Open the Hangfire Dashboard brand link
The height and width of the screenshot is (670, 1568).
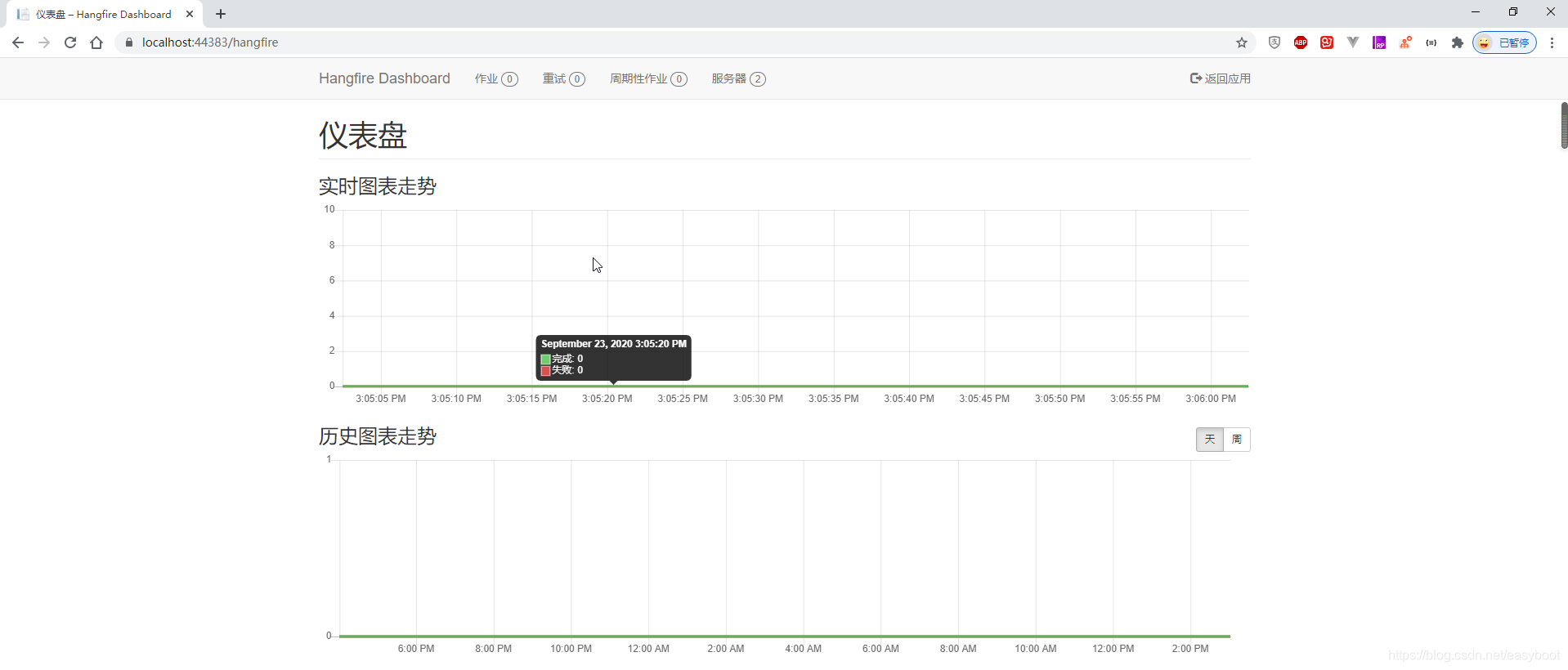(384, 78)
